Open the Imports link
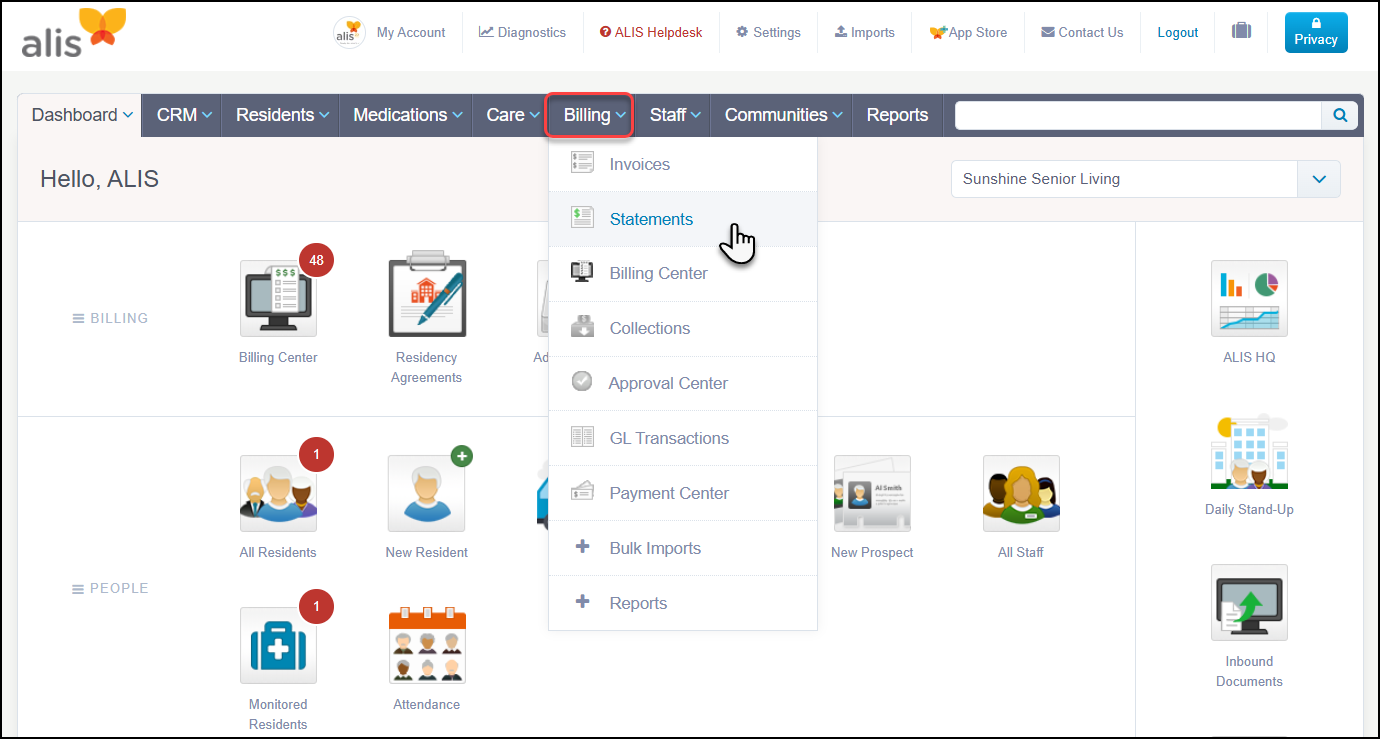This screenshot has width=1380, height=739. [865, 32]
